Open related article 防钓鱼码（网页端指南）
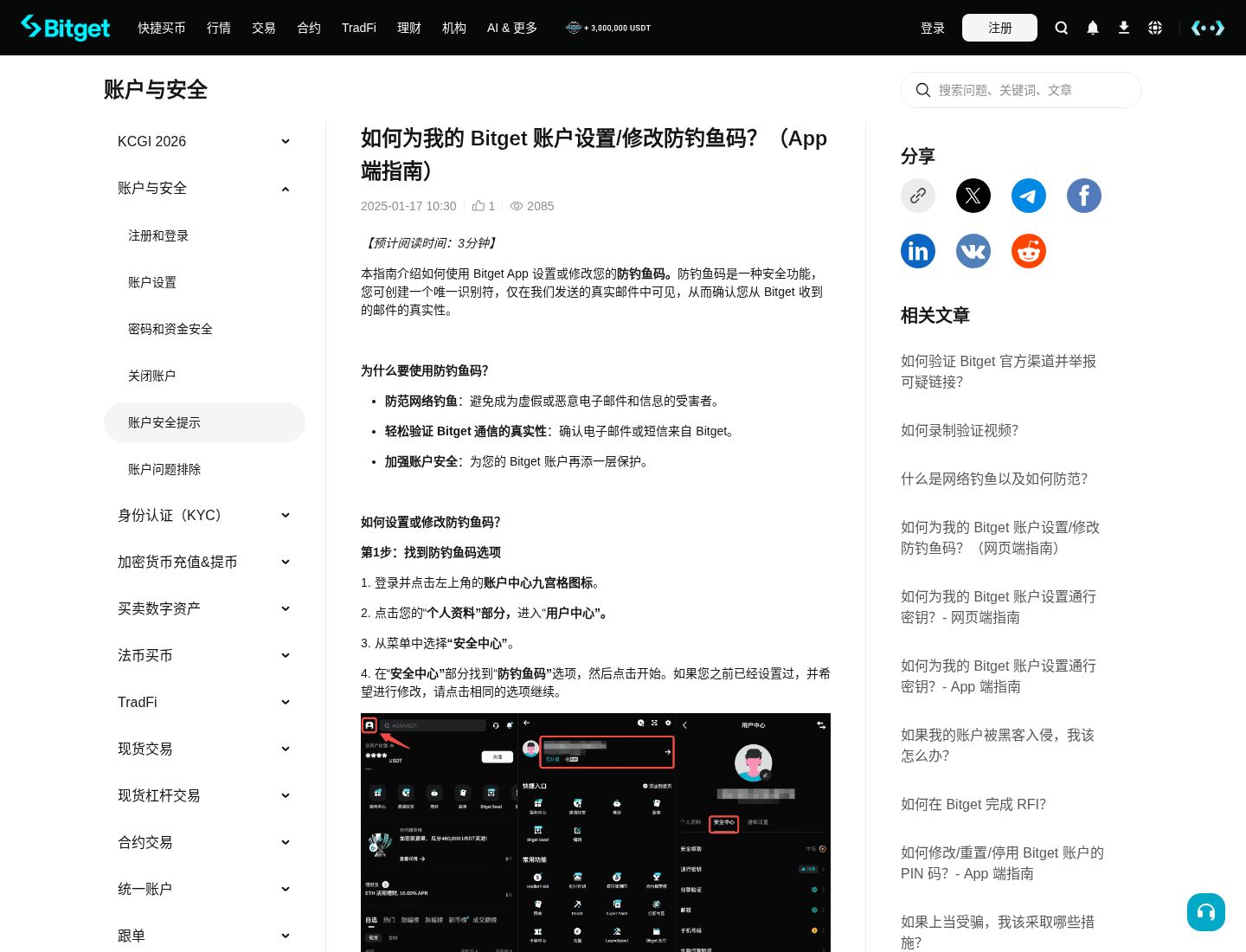The height and width of the screenshot is (952, 1246). point(1000,537)
